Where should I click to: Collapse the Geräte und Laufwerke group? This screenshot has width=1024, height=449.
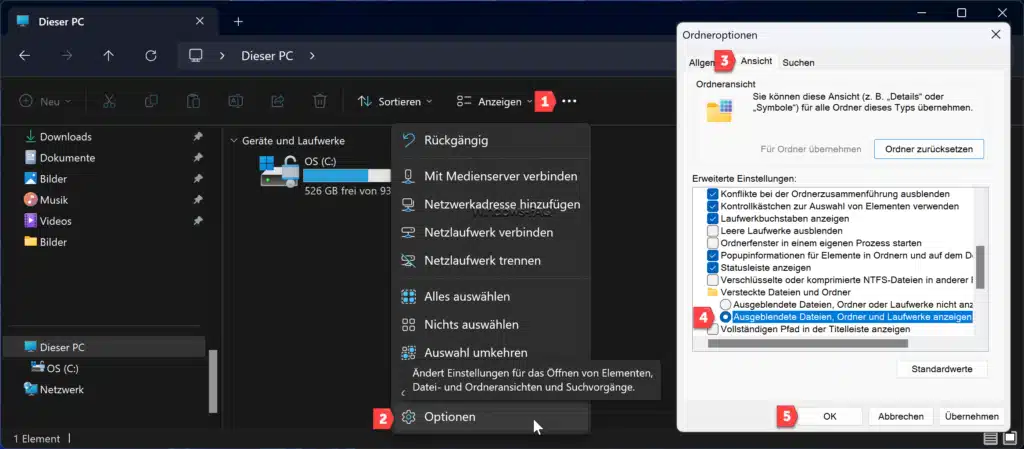234,141
